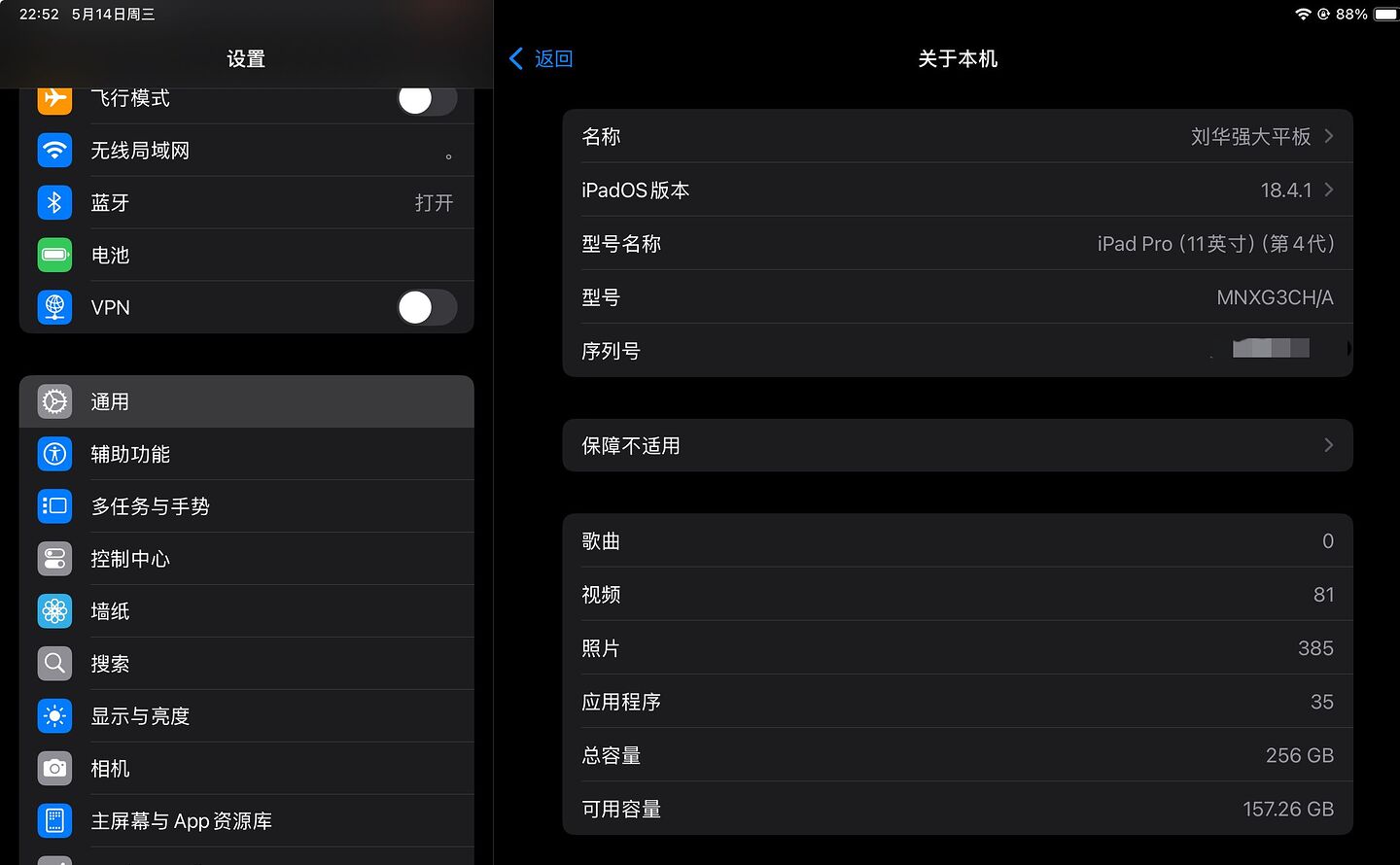Screen dimensions: 1400x865
Task: Tap the 序列号 row
Action: tap(958, 351)
